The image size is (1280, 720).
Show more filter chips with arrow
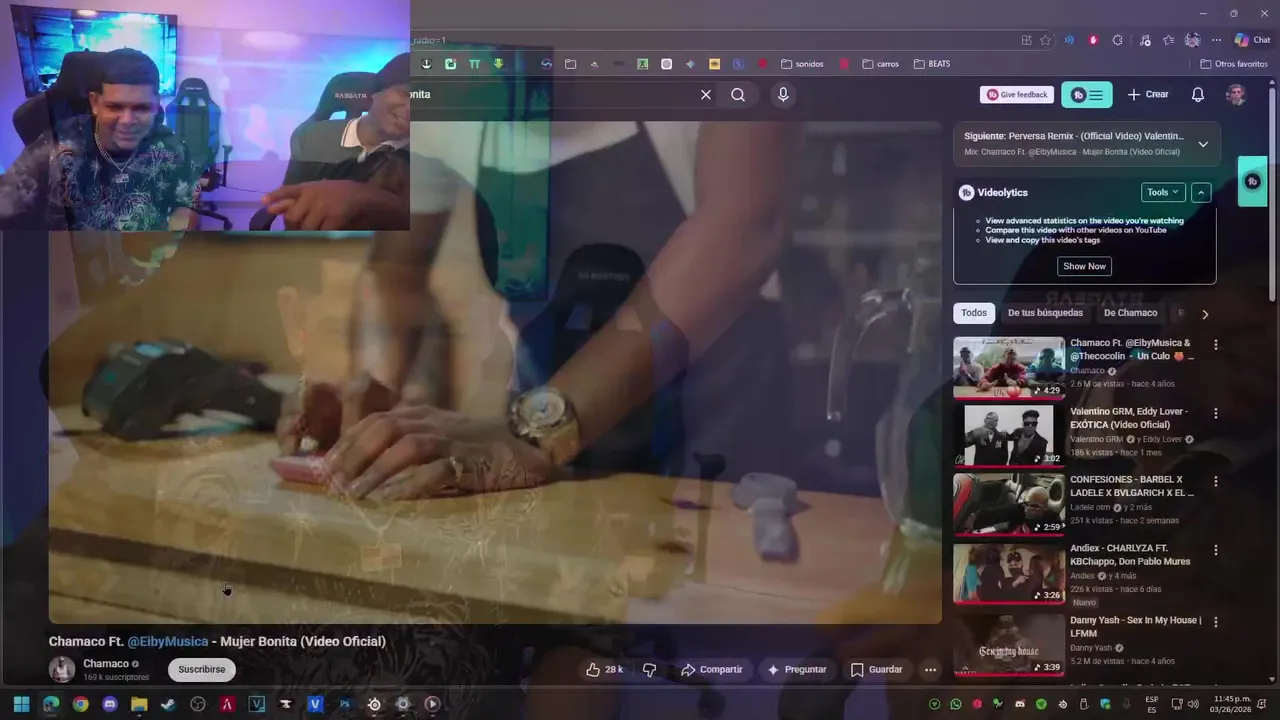tap(1205, 314)
